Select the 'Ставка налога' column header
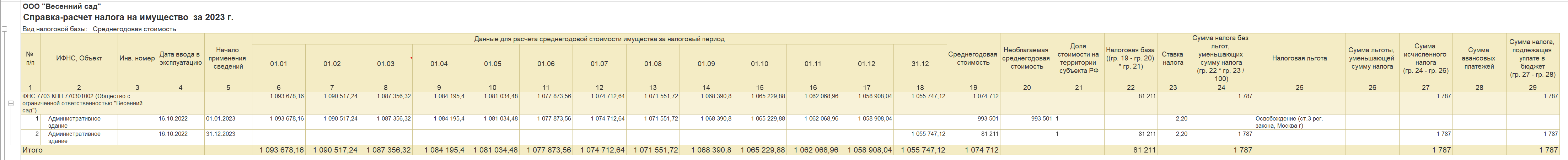 point(1172,58)
